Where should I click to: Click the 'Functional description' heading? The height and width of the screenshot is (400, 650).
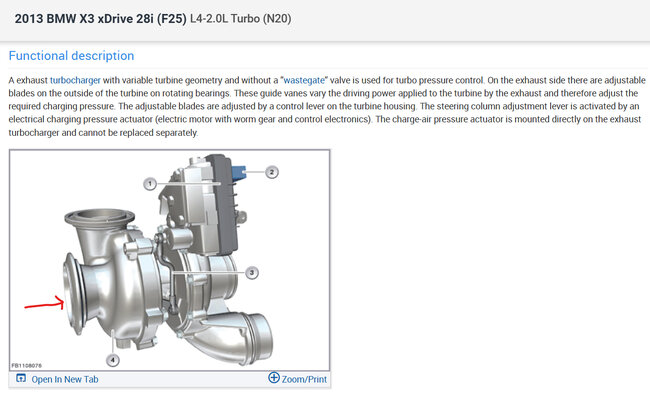pos(71,56)
